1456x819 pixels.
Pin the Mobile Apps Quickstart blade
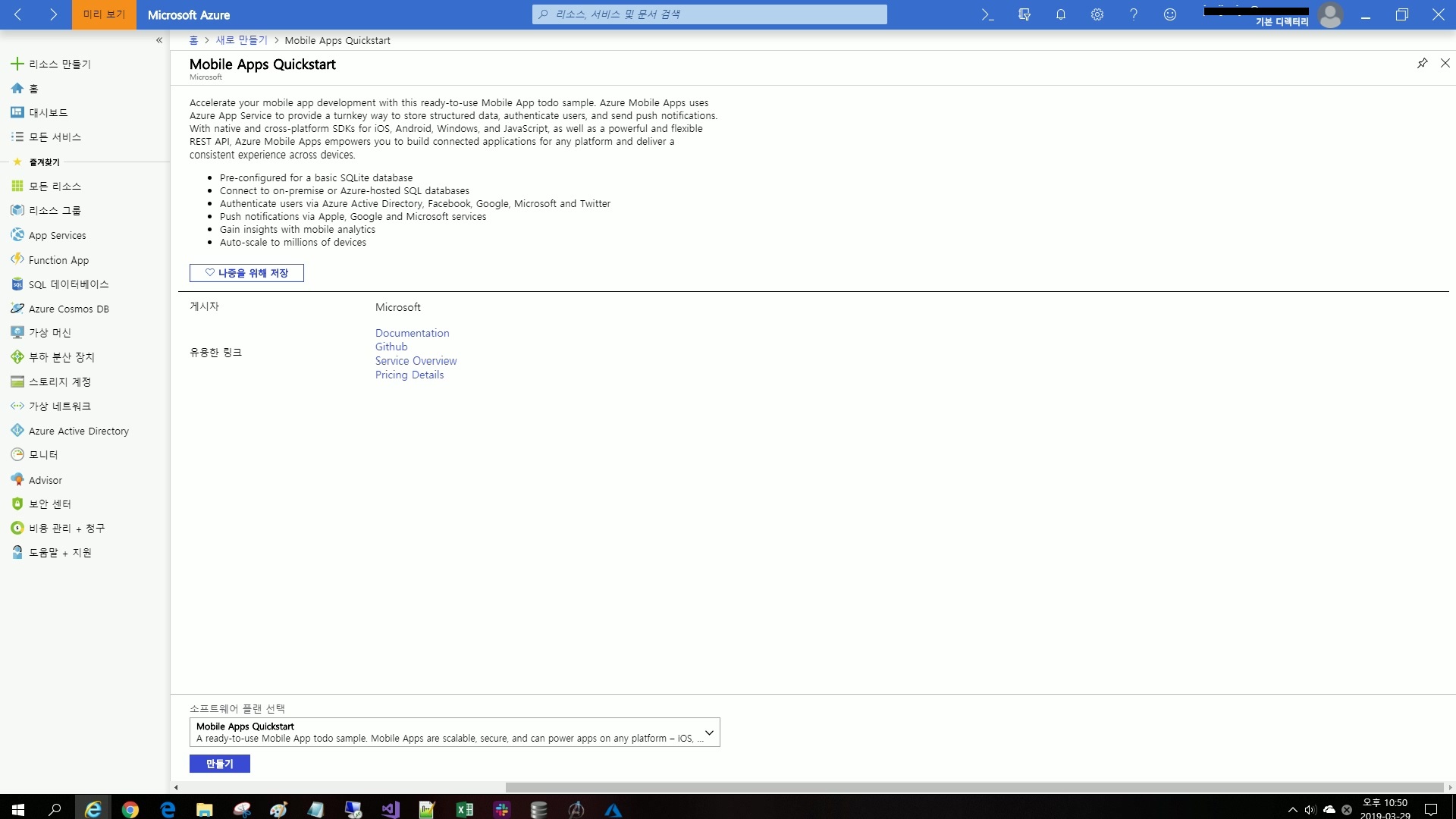click(x=1422, y=63)
